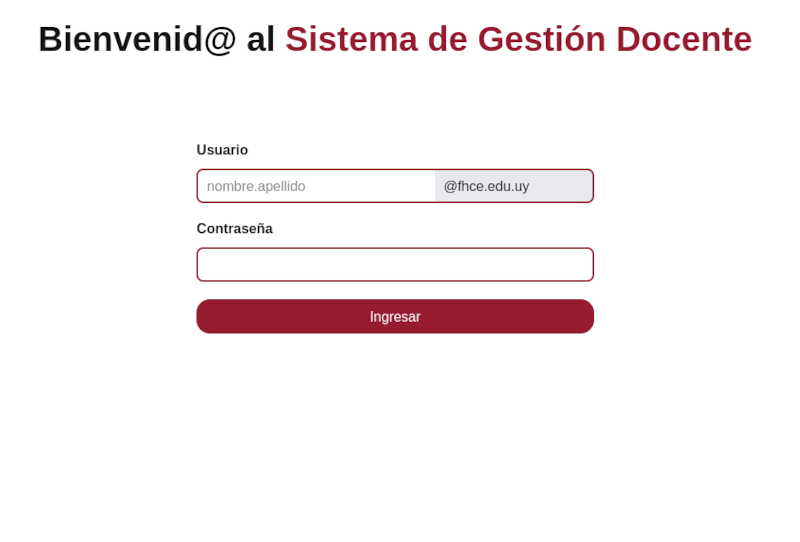Click the word "Sistema" in the title
The width and height of the screenshot is (800, 542).
pyautogui.click(x=351, y=40)
